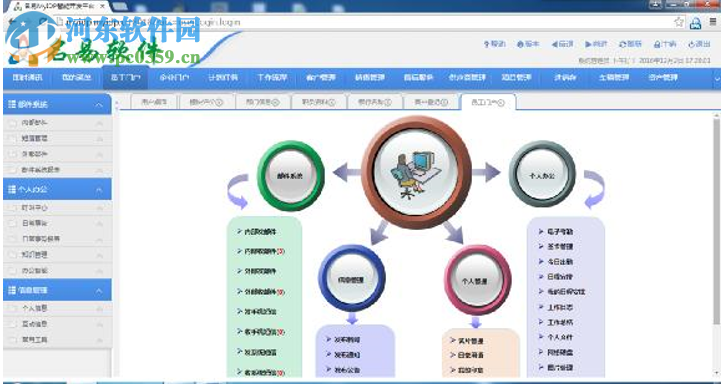Expand the chevron on the 个人信息 row
Image resolution: width=726 pixels, height=384 pixels.
tap(99, 308)
